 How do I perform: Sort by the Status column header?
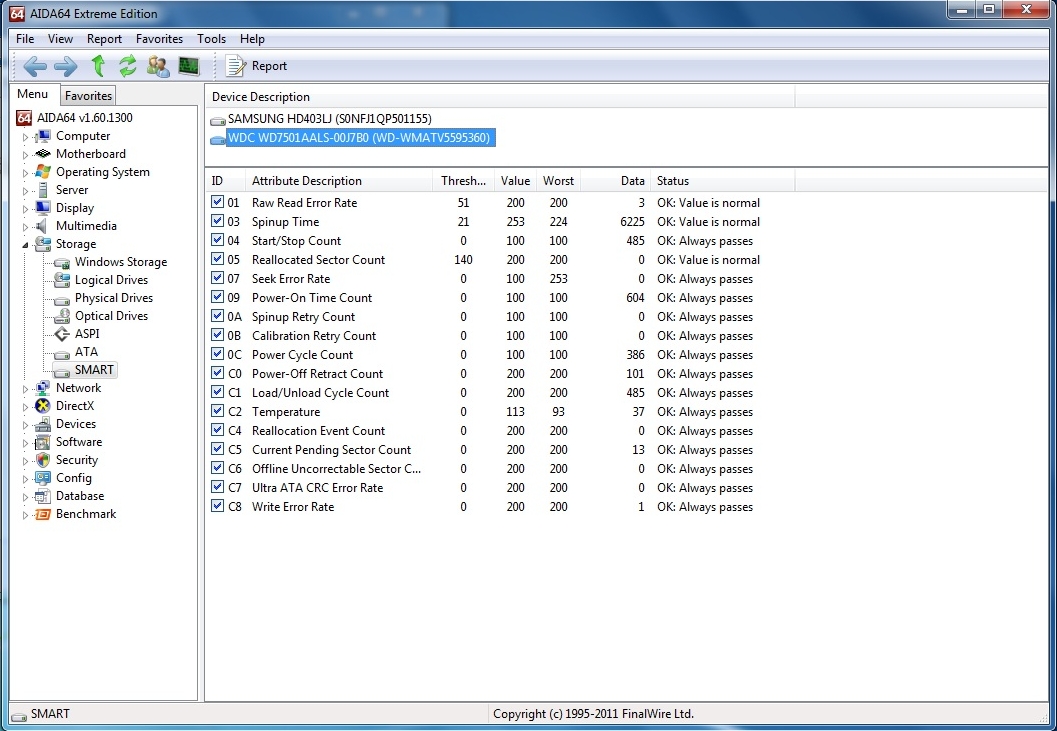click(x=723, y=181)
